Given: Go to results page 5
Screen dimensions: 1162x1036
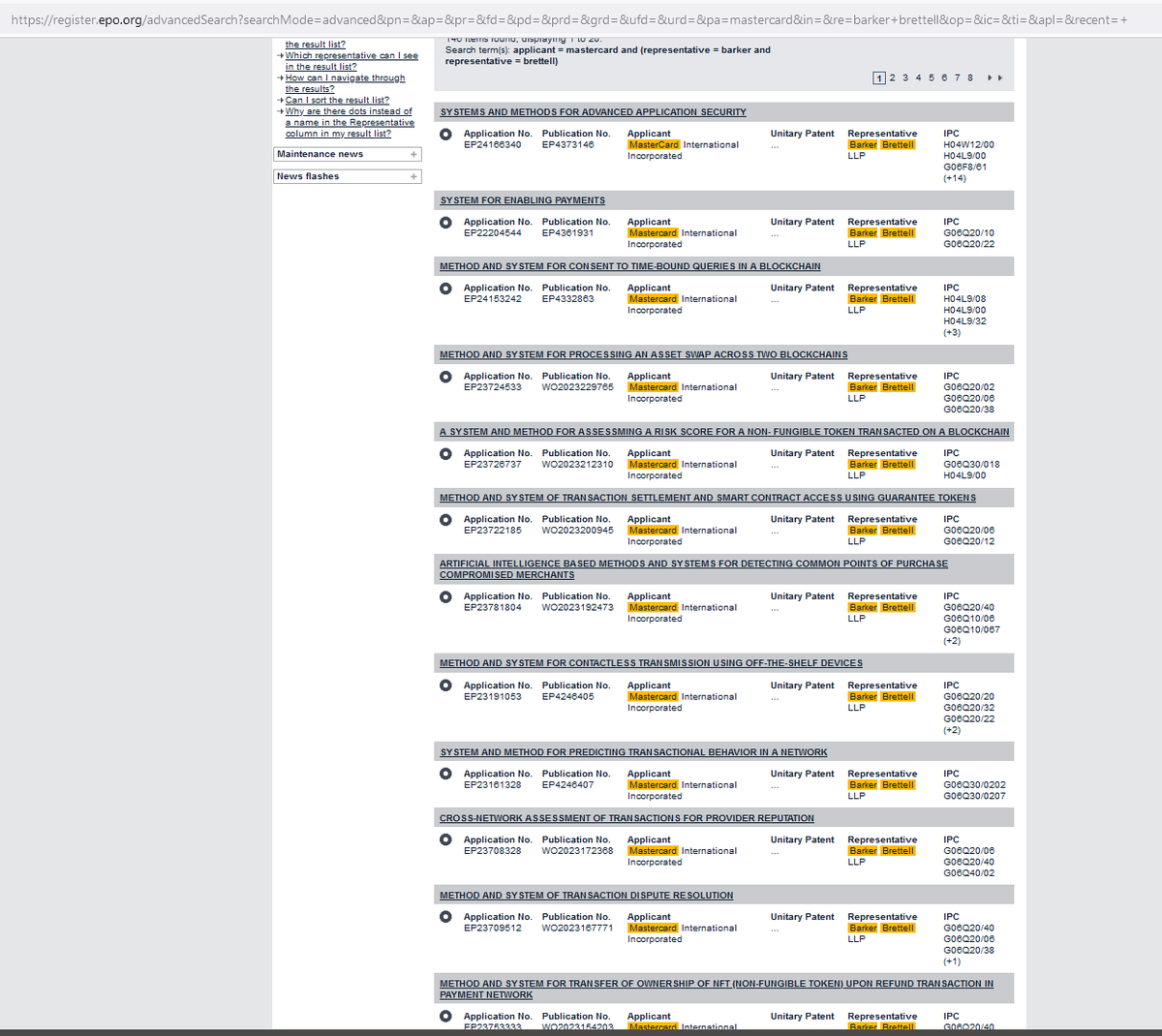Looking at the screenshot, I should pos(932,77).
